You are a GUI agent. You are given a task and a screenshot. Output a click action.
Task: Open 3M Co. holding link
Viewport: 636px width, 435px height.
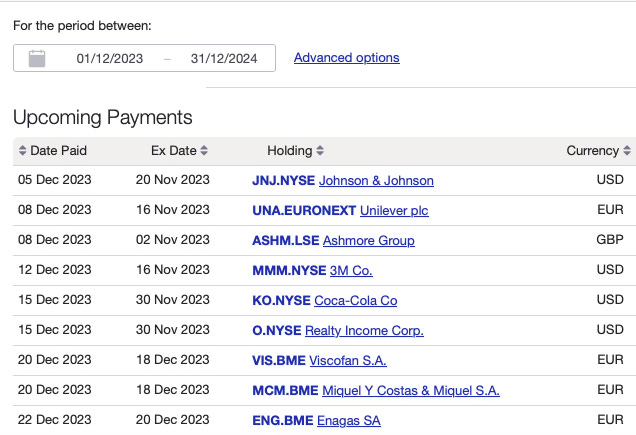tap(351, 271)
